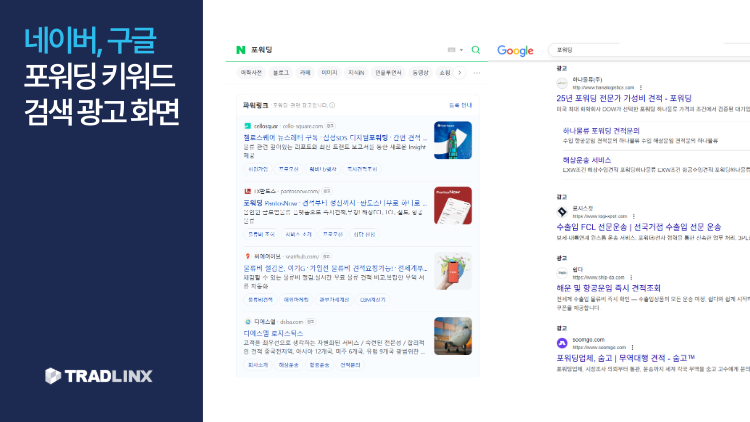Image resolution: width=750 pixels, height=422 pixels.
Task: Click the info icon beside 파워링크 heading
Action: (332, 105)
